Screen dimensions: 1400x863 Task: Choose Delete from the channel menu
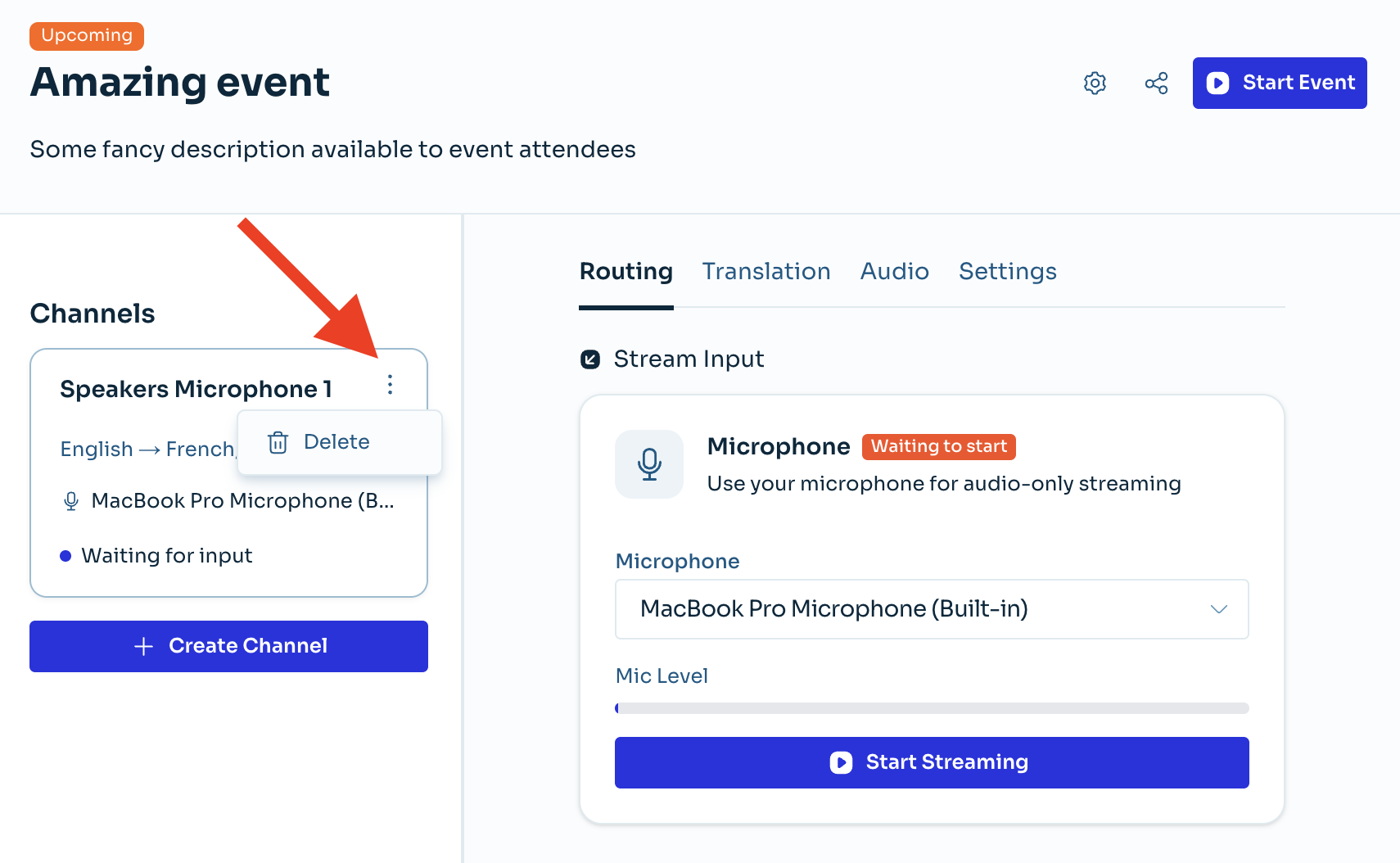336,442
